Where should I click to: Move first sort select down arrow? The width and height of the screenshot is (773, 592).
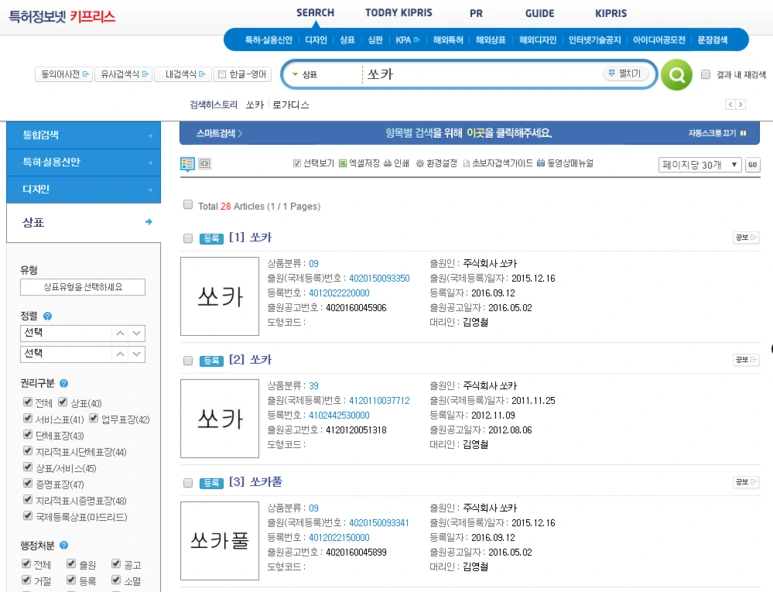[x=137, y=334]
